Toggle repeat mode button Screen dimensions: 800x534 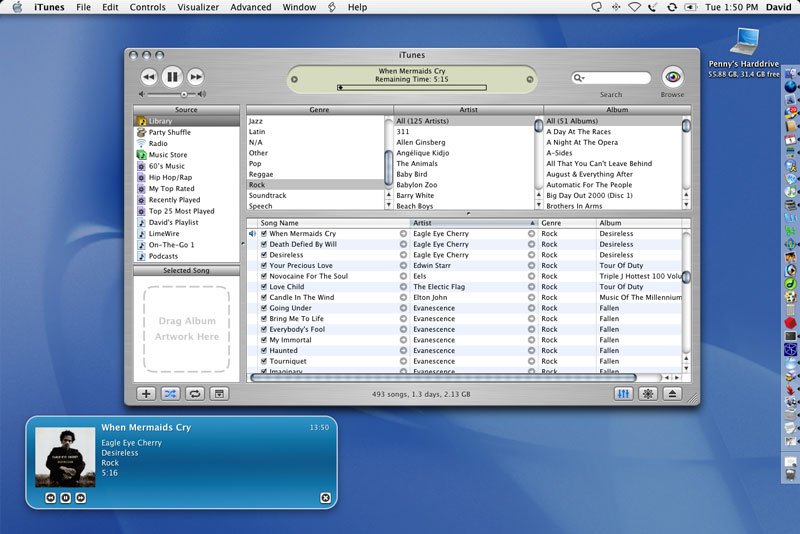click(x=195, y=394)
